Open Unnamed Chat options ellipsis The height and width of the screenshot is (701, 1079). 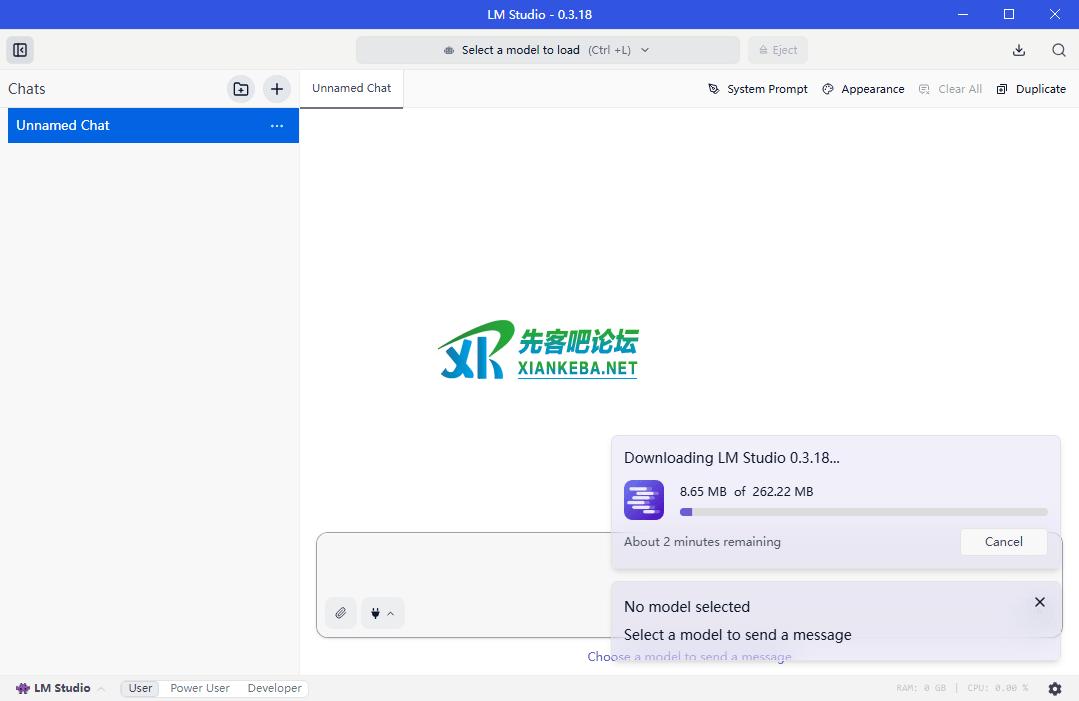pos(277,126)
